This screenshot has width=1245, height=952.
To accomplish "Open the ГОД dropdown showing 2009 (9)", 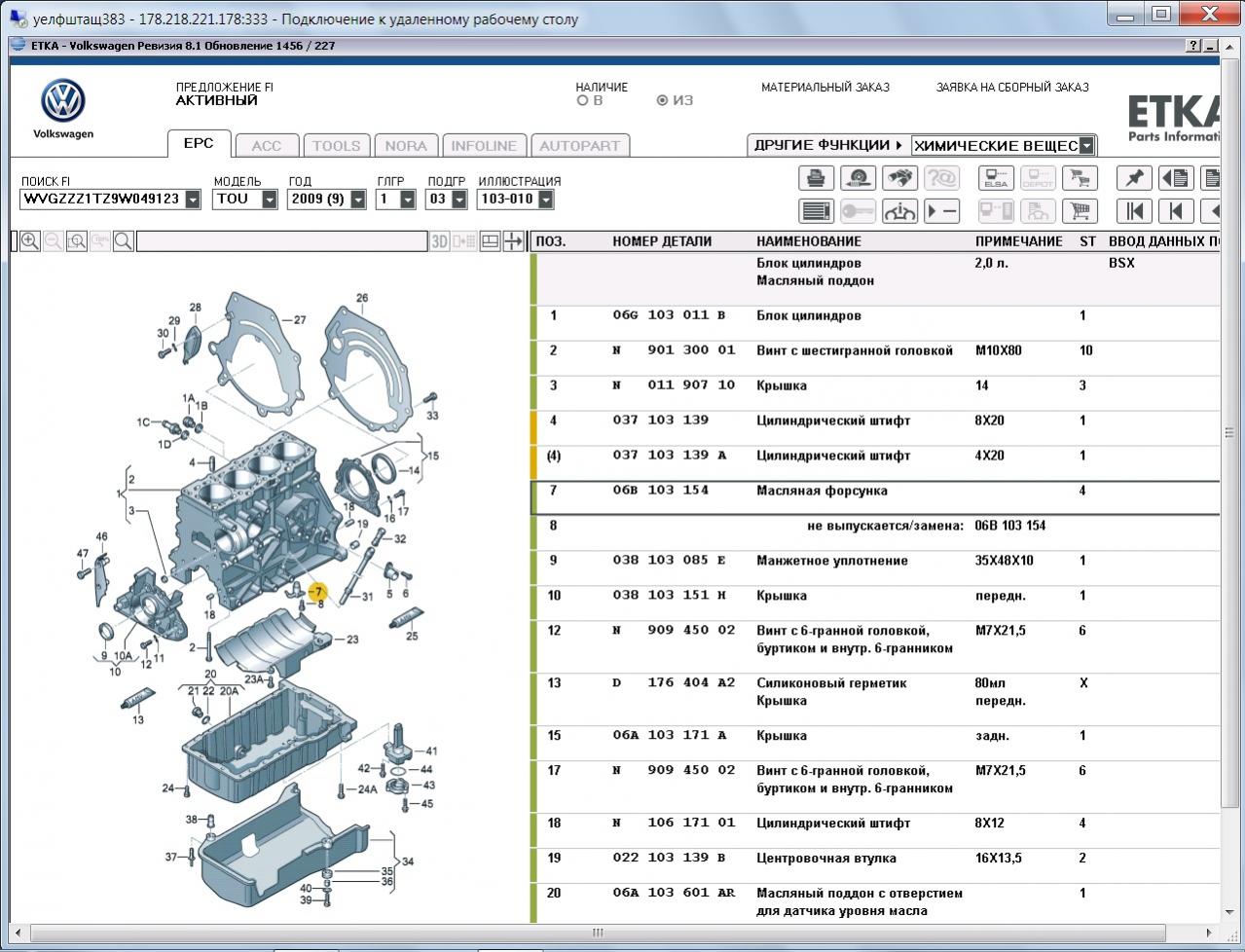I will [x=358, y=200].
